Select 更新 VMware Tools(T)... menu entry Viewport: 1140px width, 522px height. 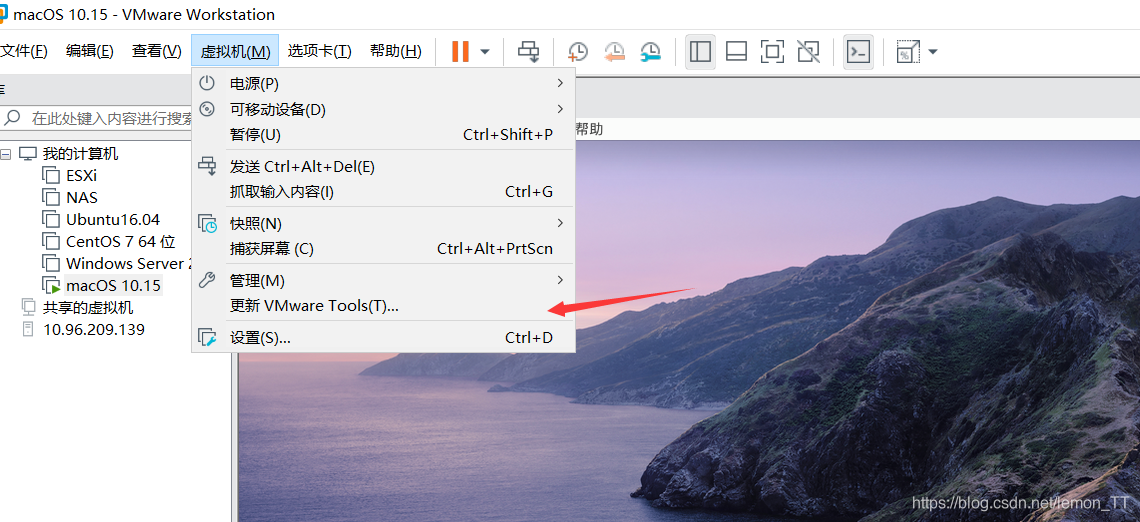(x=314, y=306)
